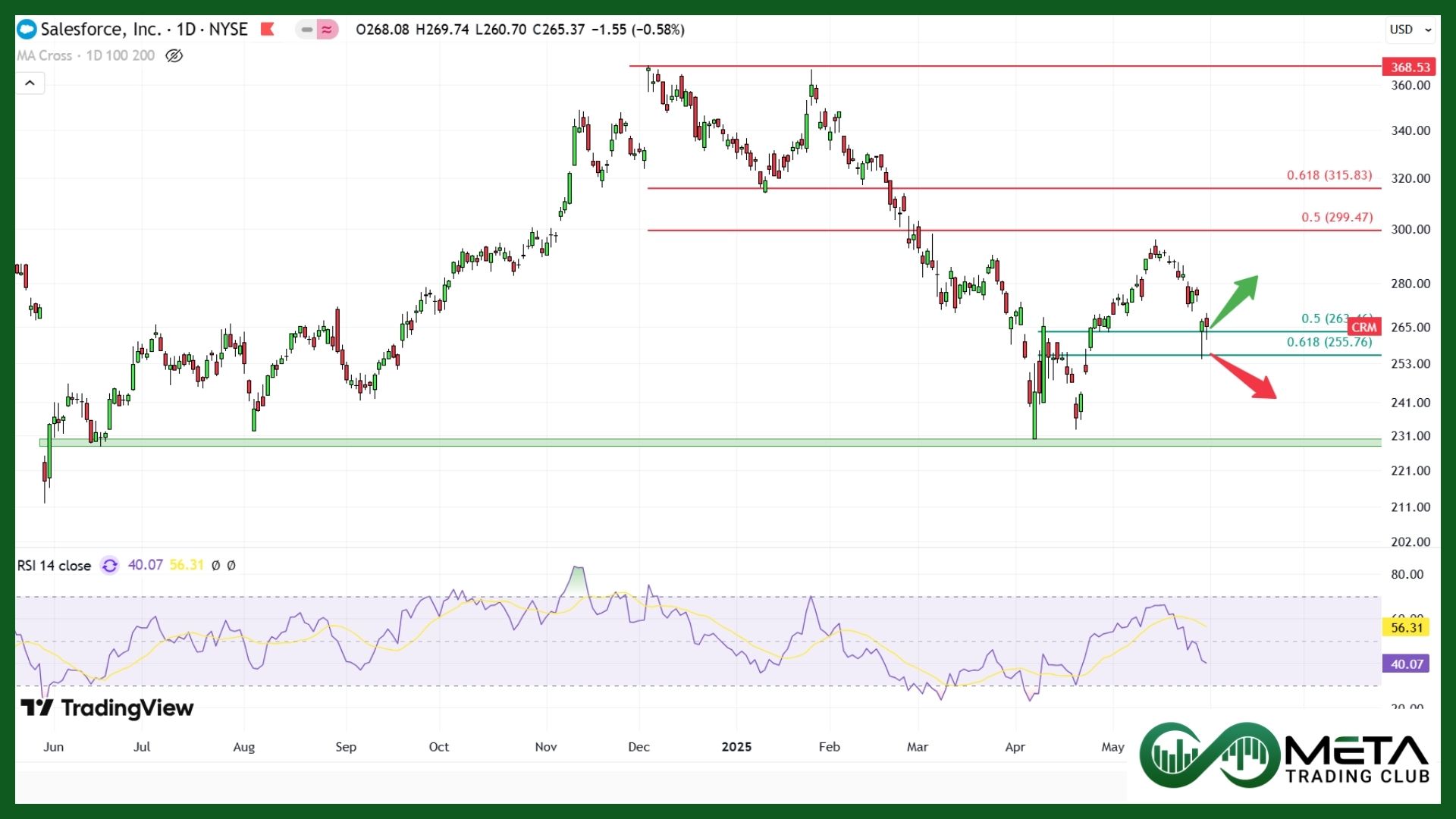Screen dimensions: 1456x819
Task: Open the TradingView logo link
Action: point(107,708)
